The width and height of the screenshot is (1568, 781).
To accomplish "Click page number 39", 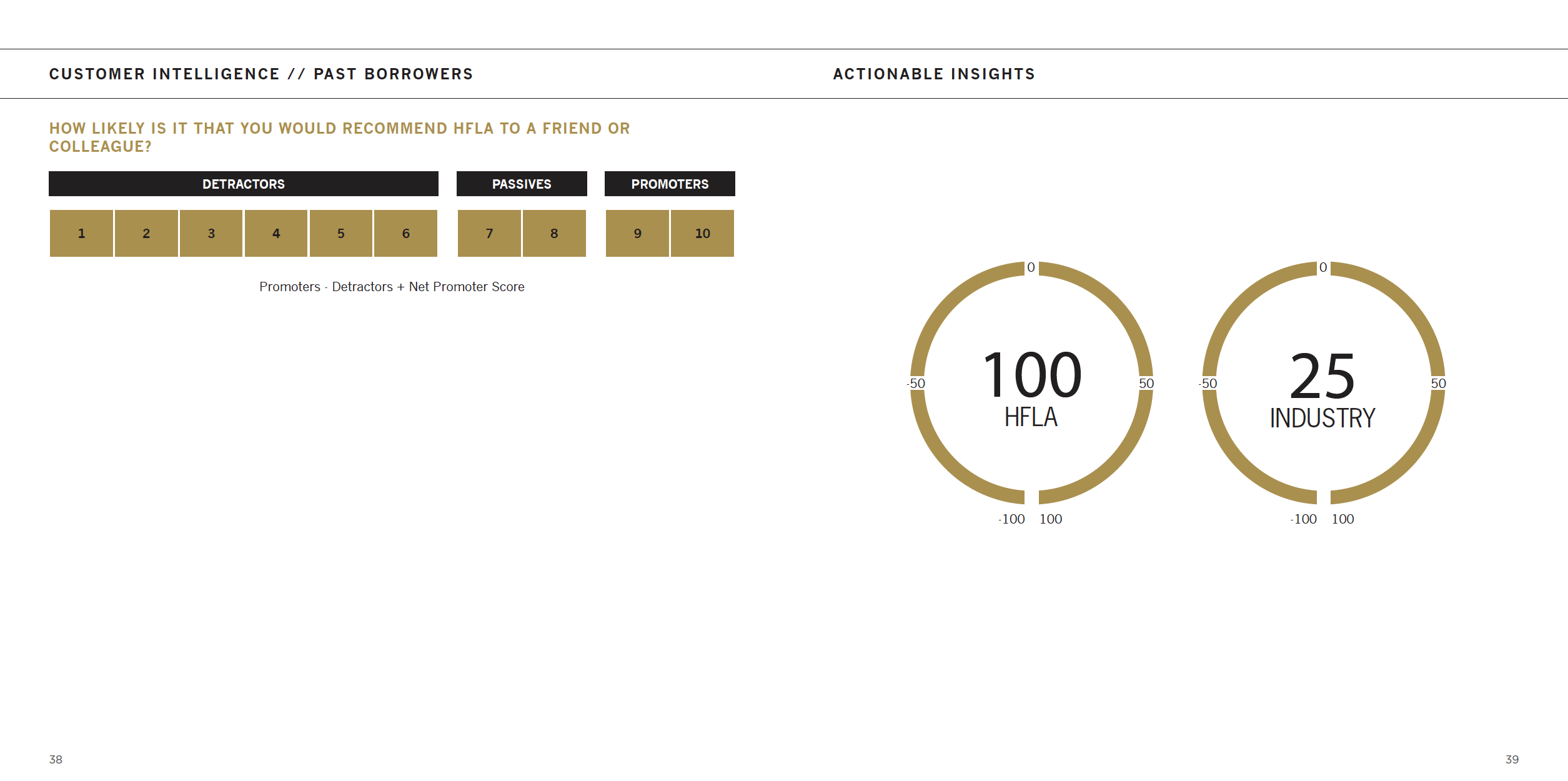I will pyautogui.click(x=1512, y=759).
